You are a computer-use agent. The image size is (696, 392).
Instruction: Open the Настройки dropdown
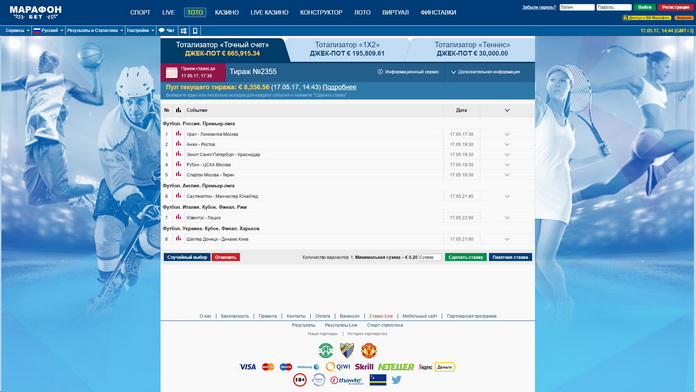pos(140,31)
